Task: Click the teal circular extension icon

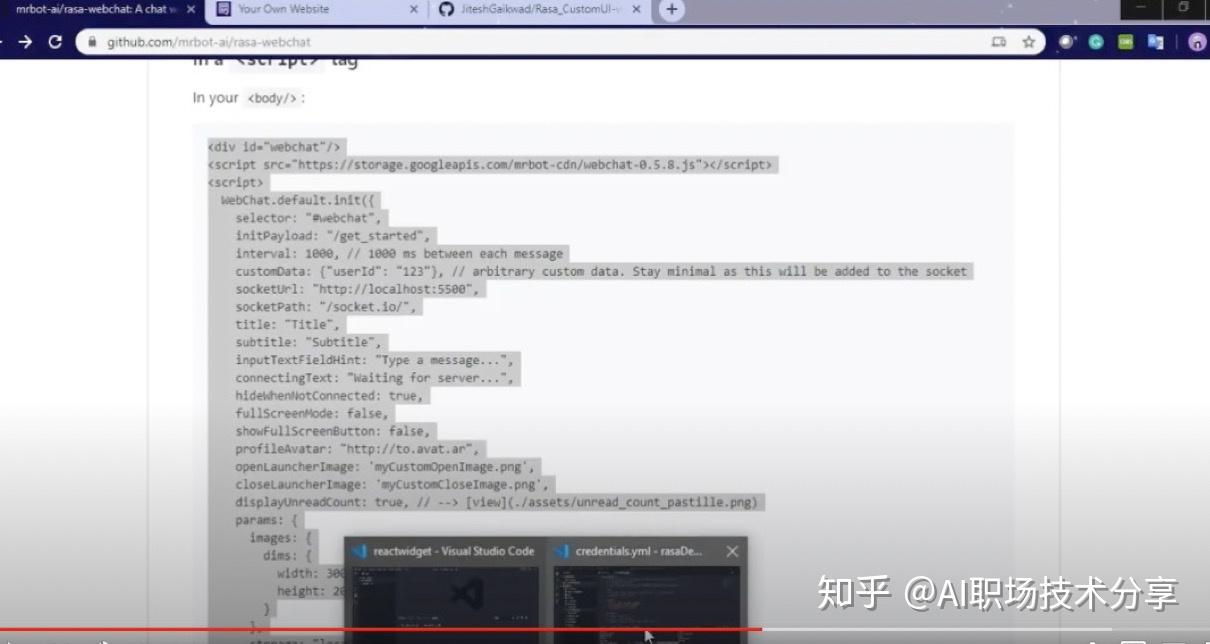Action: (1097, 43)
